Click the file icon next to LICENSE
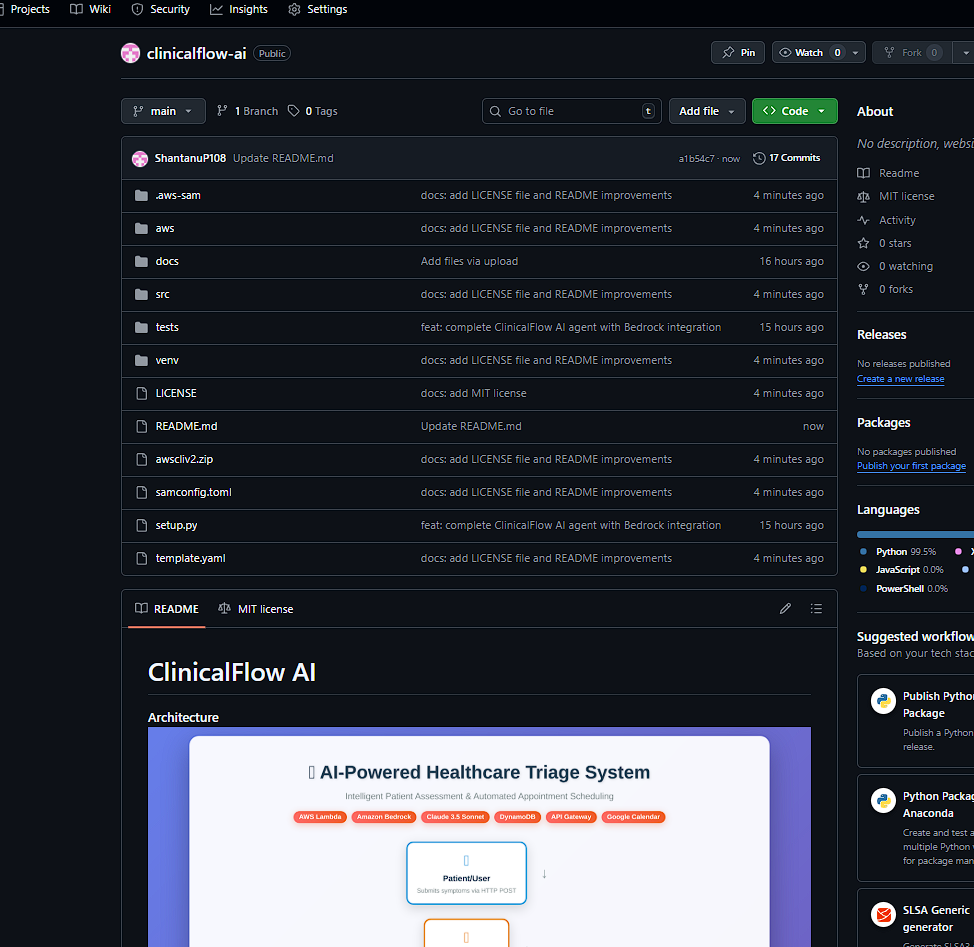The width and height of the screenshot is (974, 947). point(142,393)
